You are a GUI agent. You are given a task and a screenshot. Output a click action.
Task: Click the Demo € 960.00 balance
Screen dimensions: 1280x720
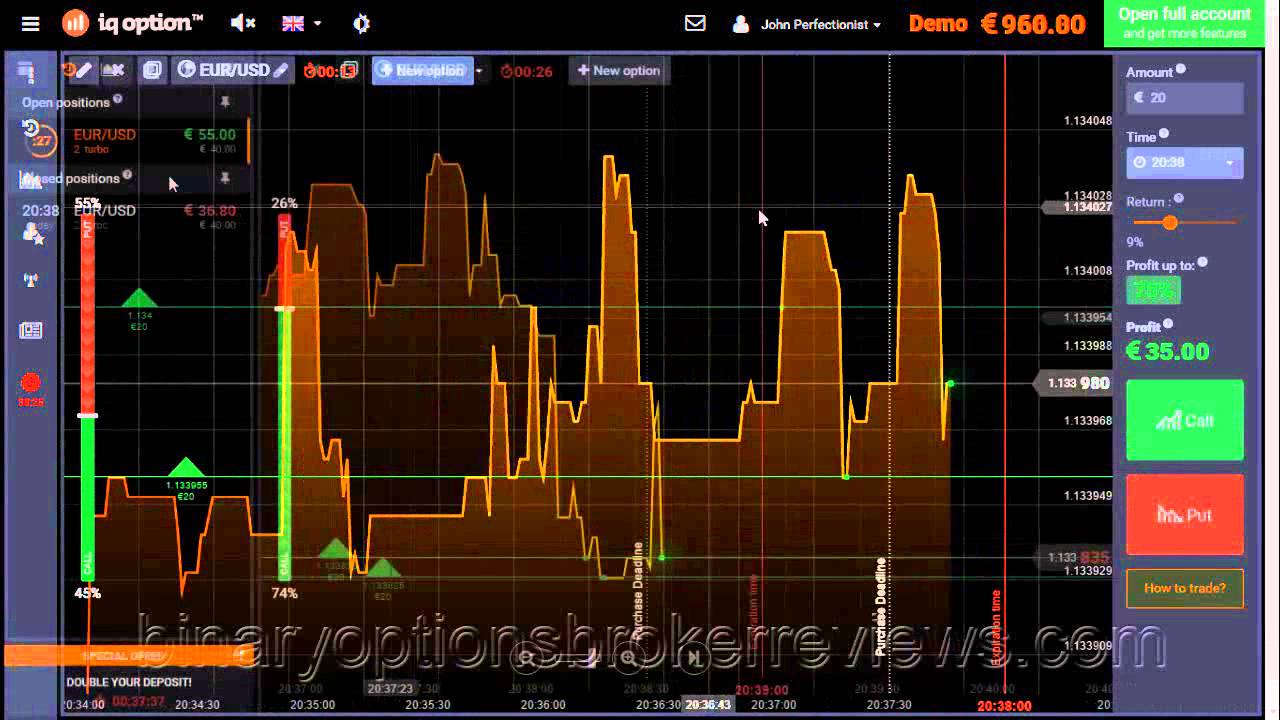pos(997,24)
